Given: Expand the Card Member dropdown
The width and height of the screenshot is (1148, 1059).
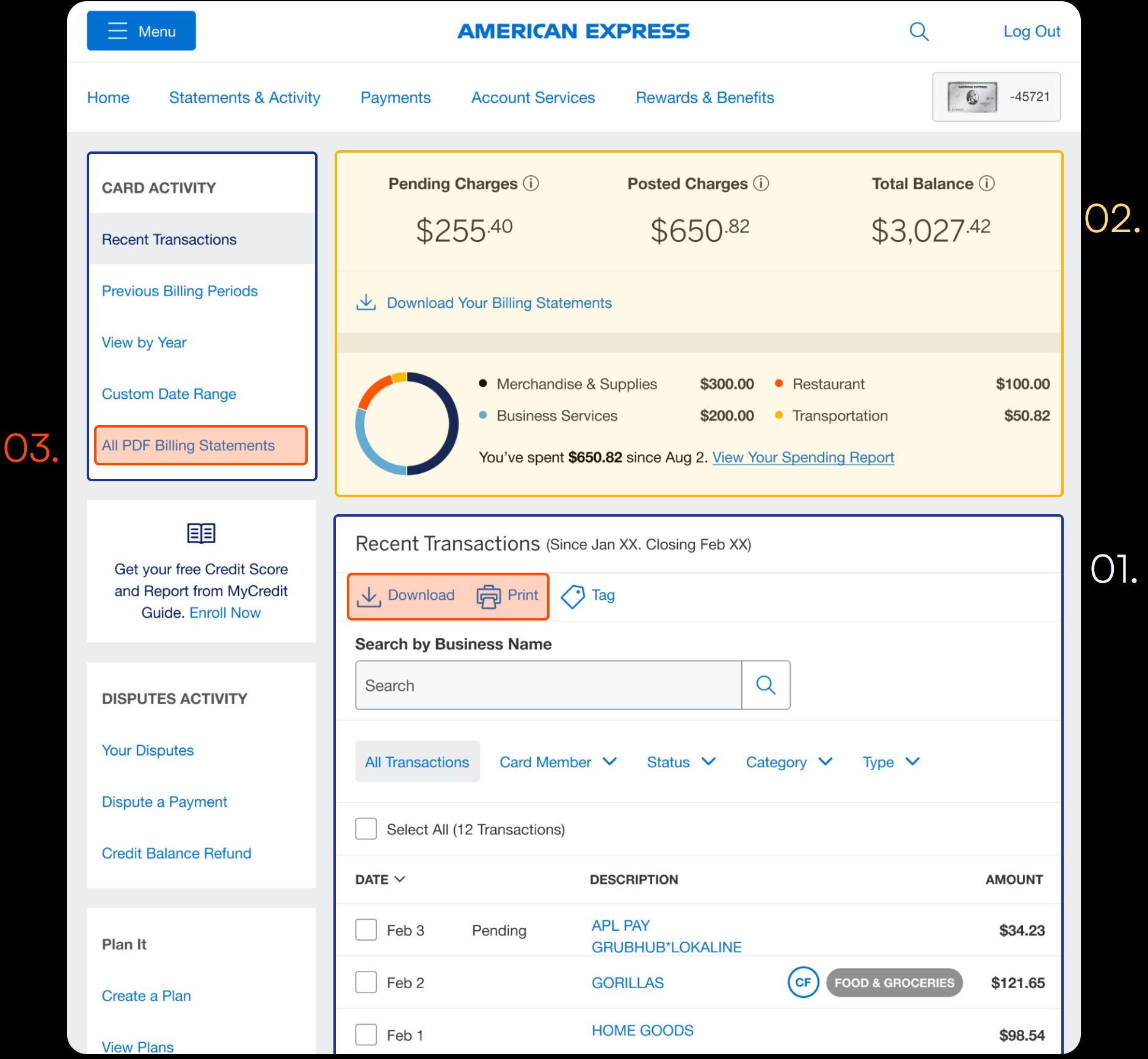Looking at the screenshot, I should tap(558, 762).
